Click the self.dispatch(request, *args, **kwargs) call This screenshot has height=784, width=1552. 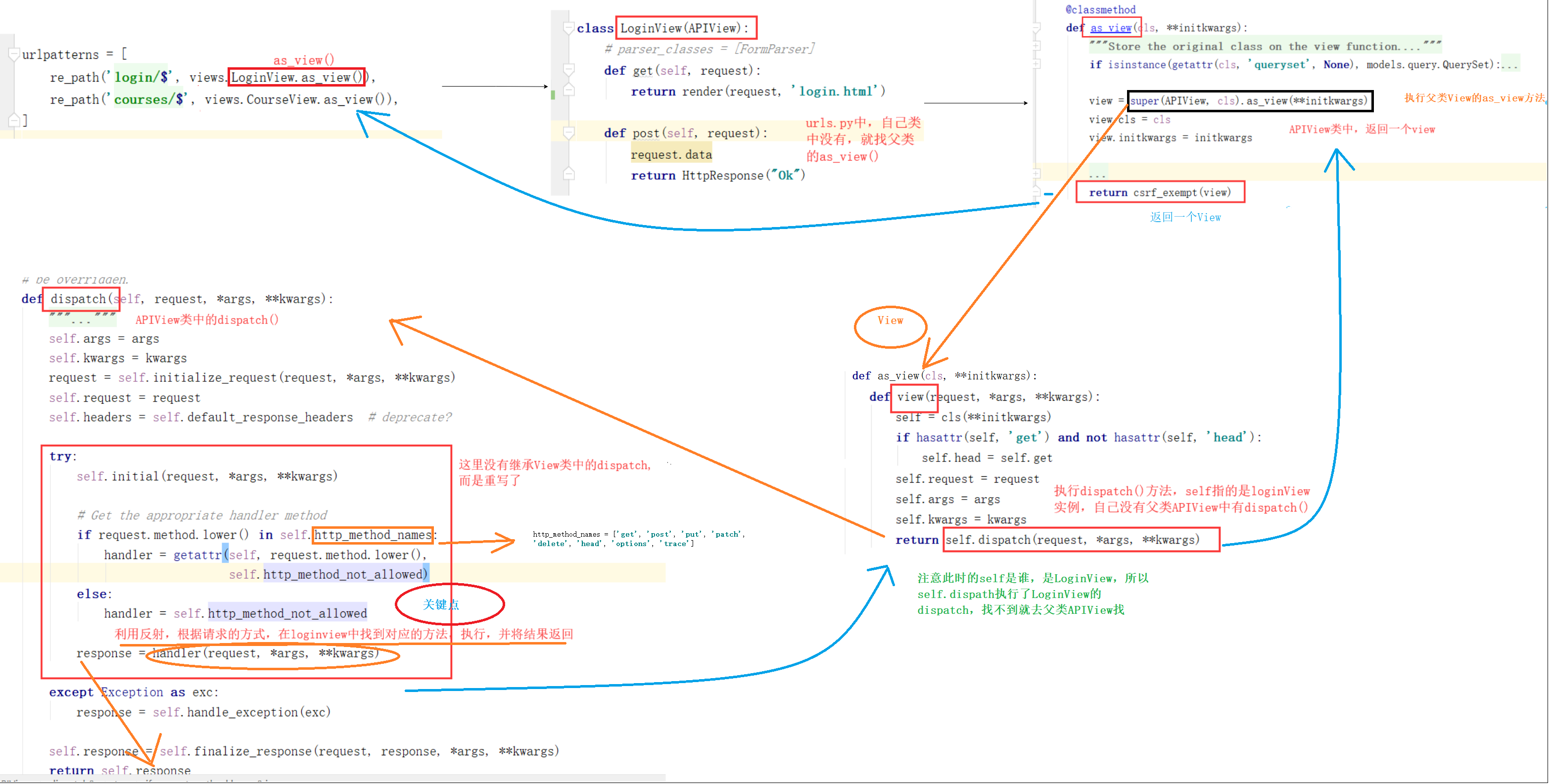click(1072, 540)
